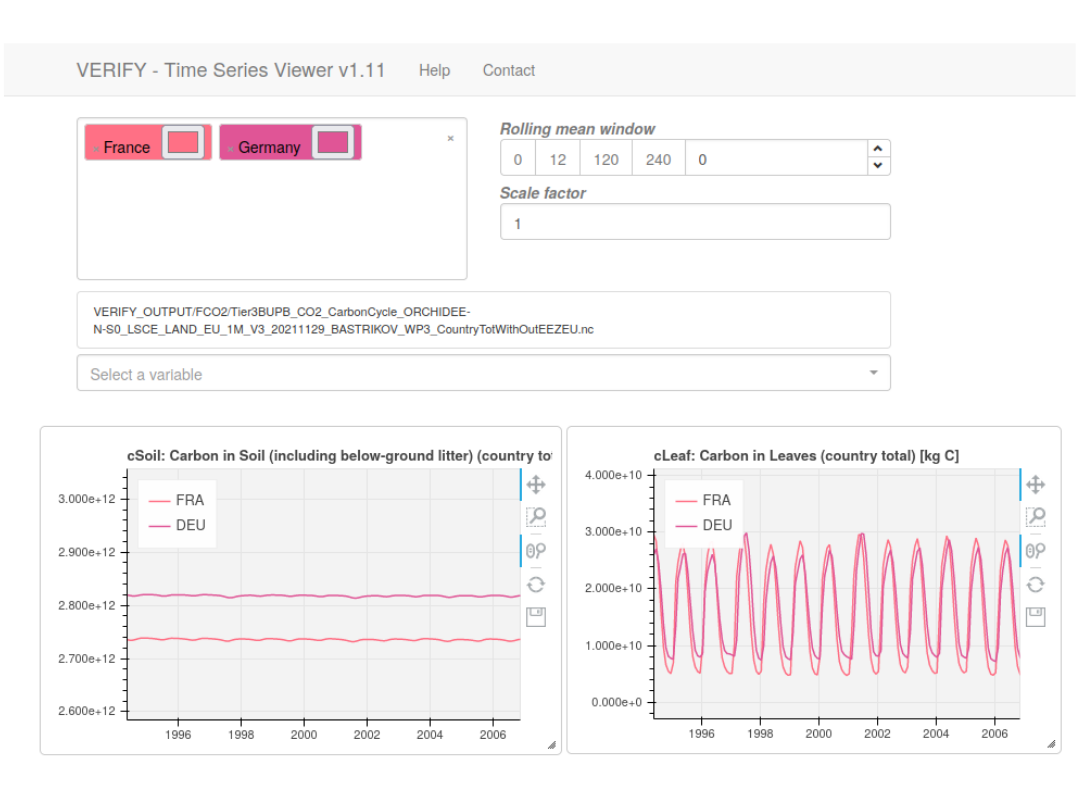The height and width of the screenshot is (810, 1080).
Task: Click the Scale factor label
Action: [543, 194]
